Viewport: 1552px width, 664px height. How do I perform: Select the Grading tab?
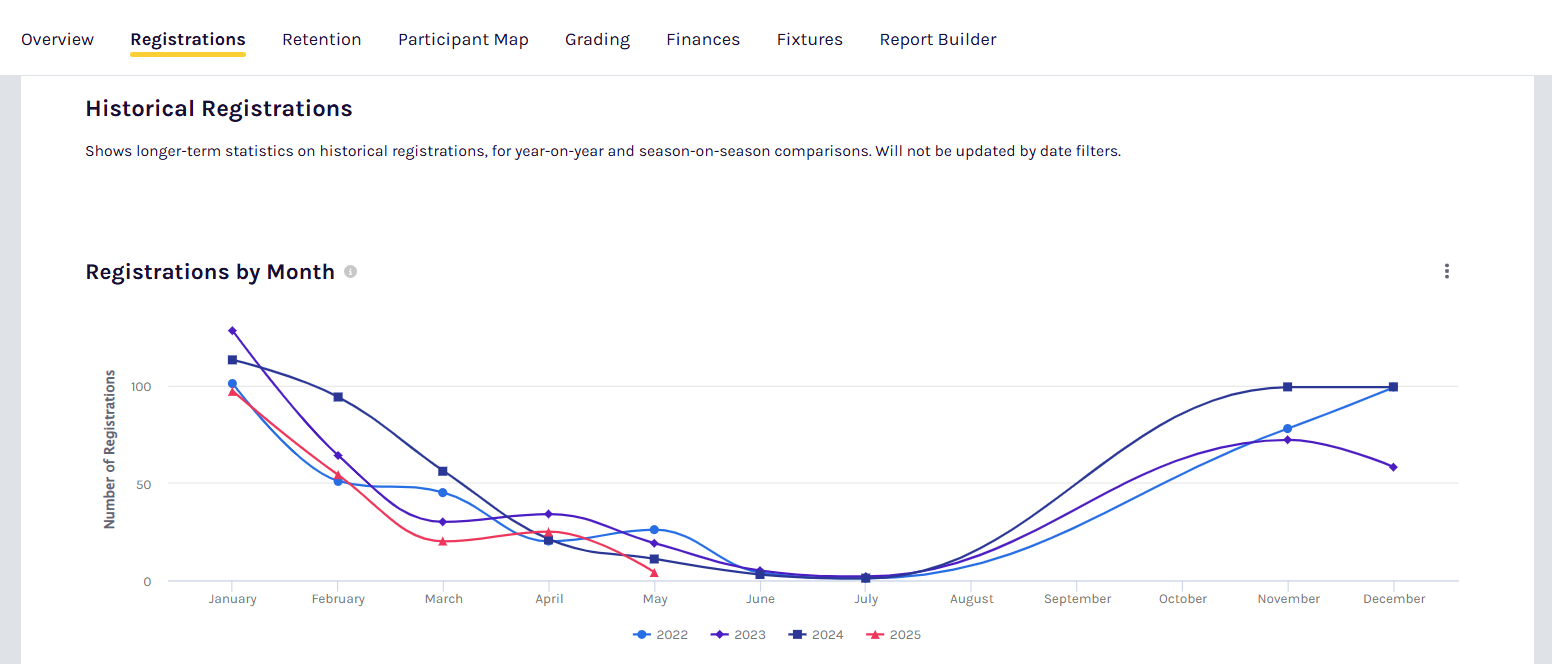pyautogui.click(x=597, y=40)
